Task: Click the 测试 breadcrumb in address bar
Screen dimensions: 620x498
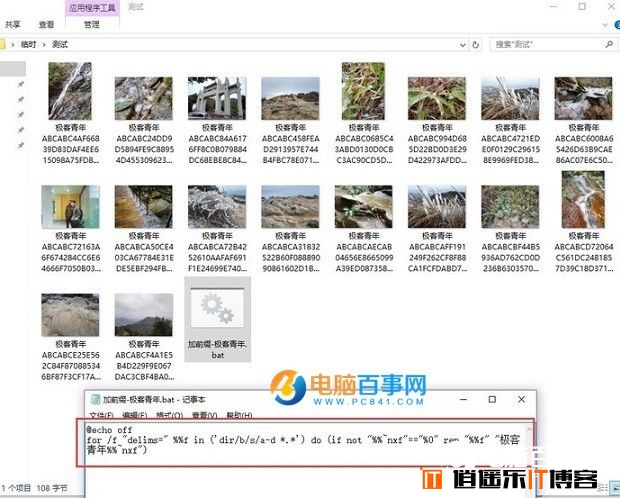Action: pos(60,44)
